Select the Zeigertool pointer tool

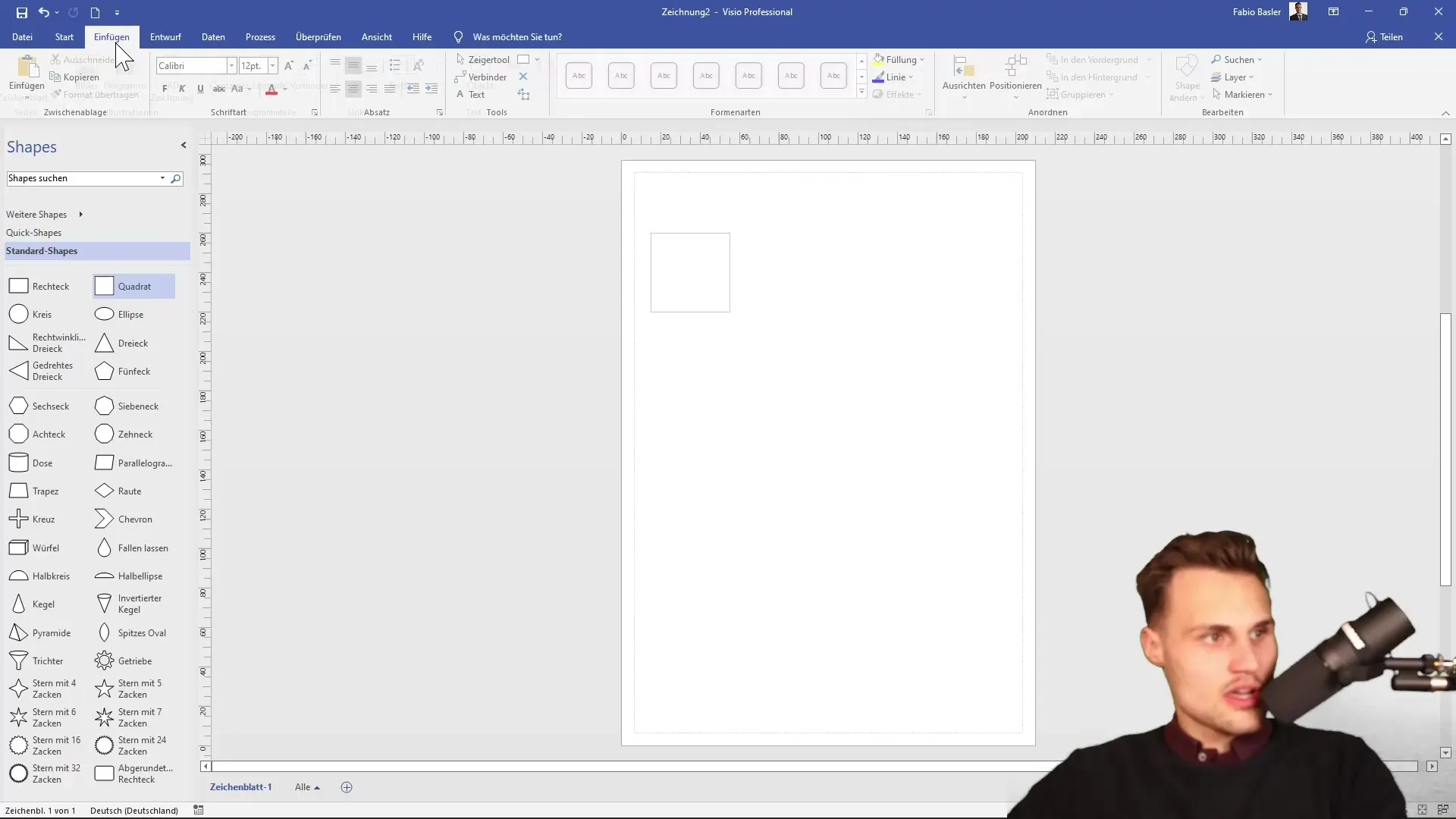pos(483,59)
